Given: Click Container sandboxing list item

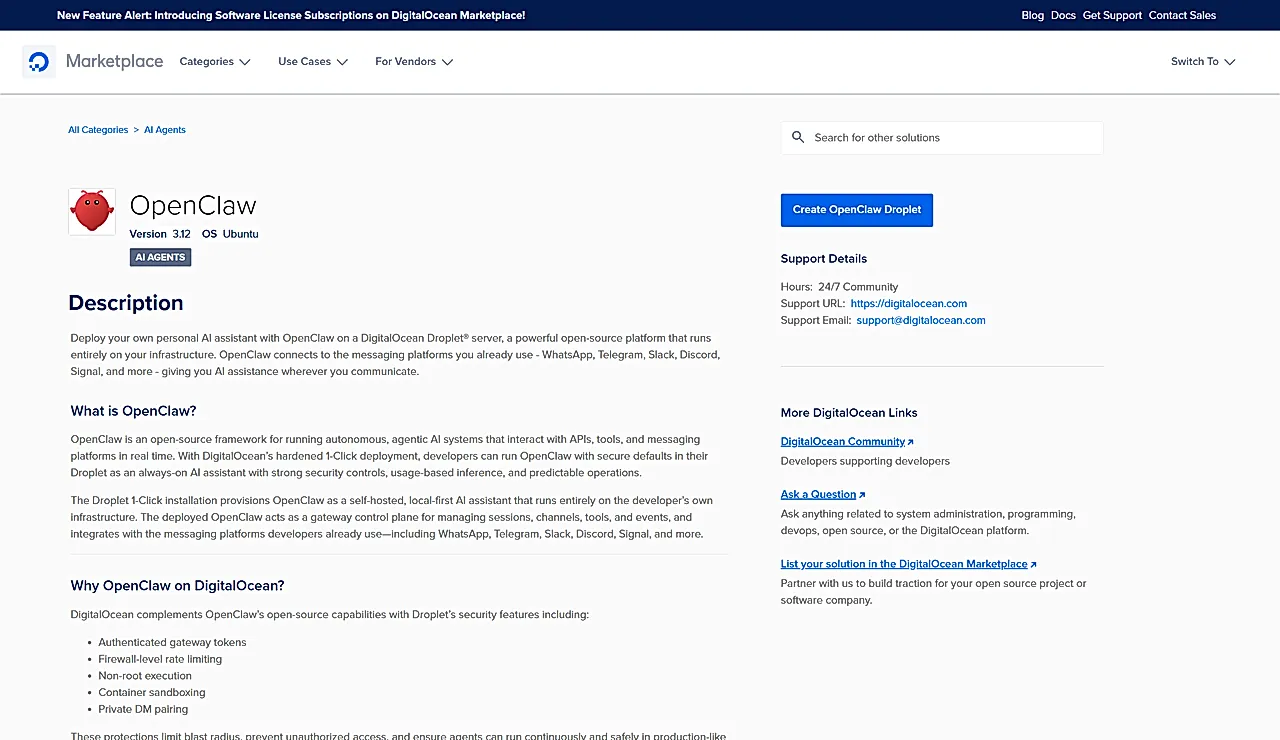Looking at the screenshot, I should [152, 693].
